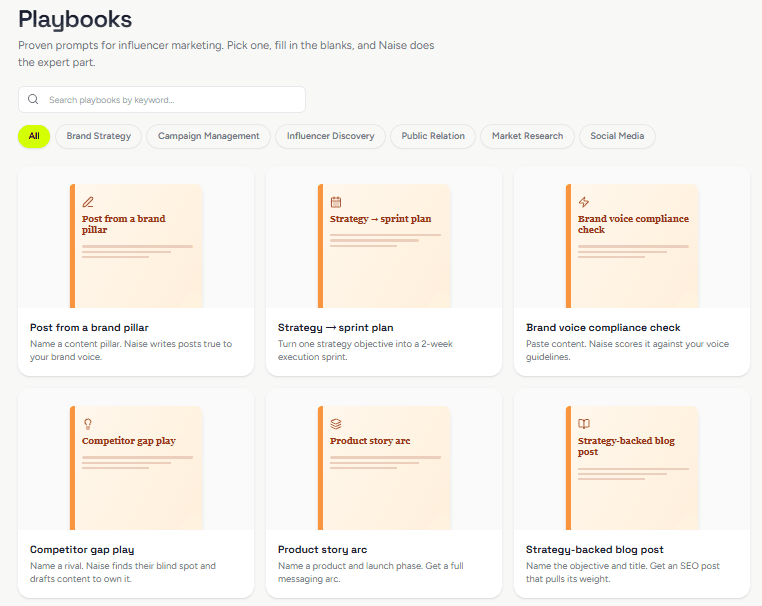Screen dimensions: 762x606
Task: Focus the Search playbooks by keyword field
Action: (x=162, y=100)
